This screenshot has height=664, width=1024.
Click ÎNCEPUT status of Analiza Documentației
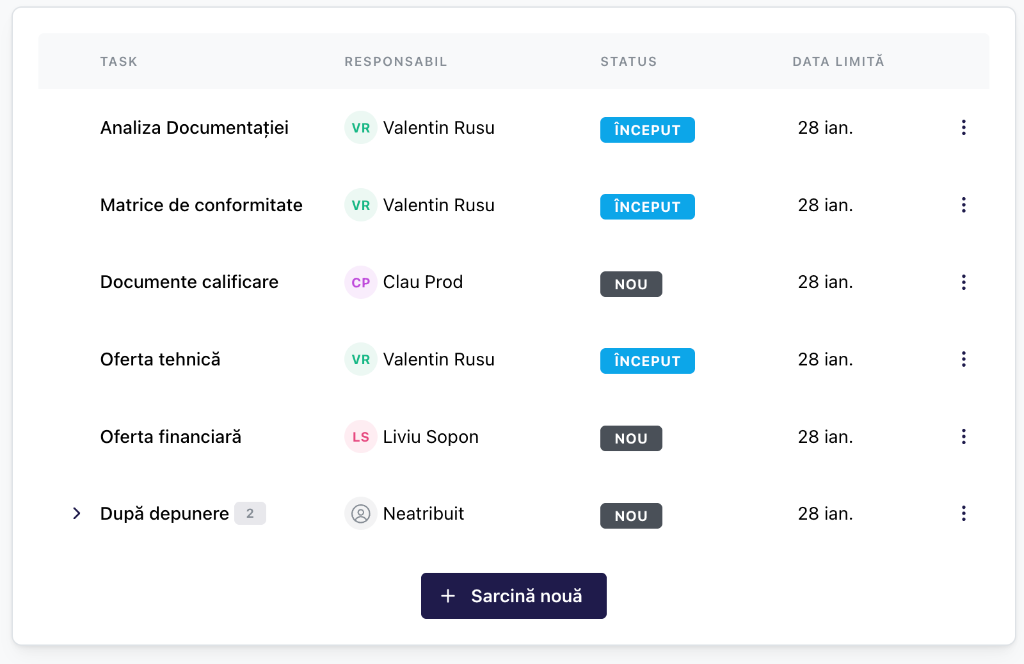pos(647,130)
